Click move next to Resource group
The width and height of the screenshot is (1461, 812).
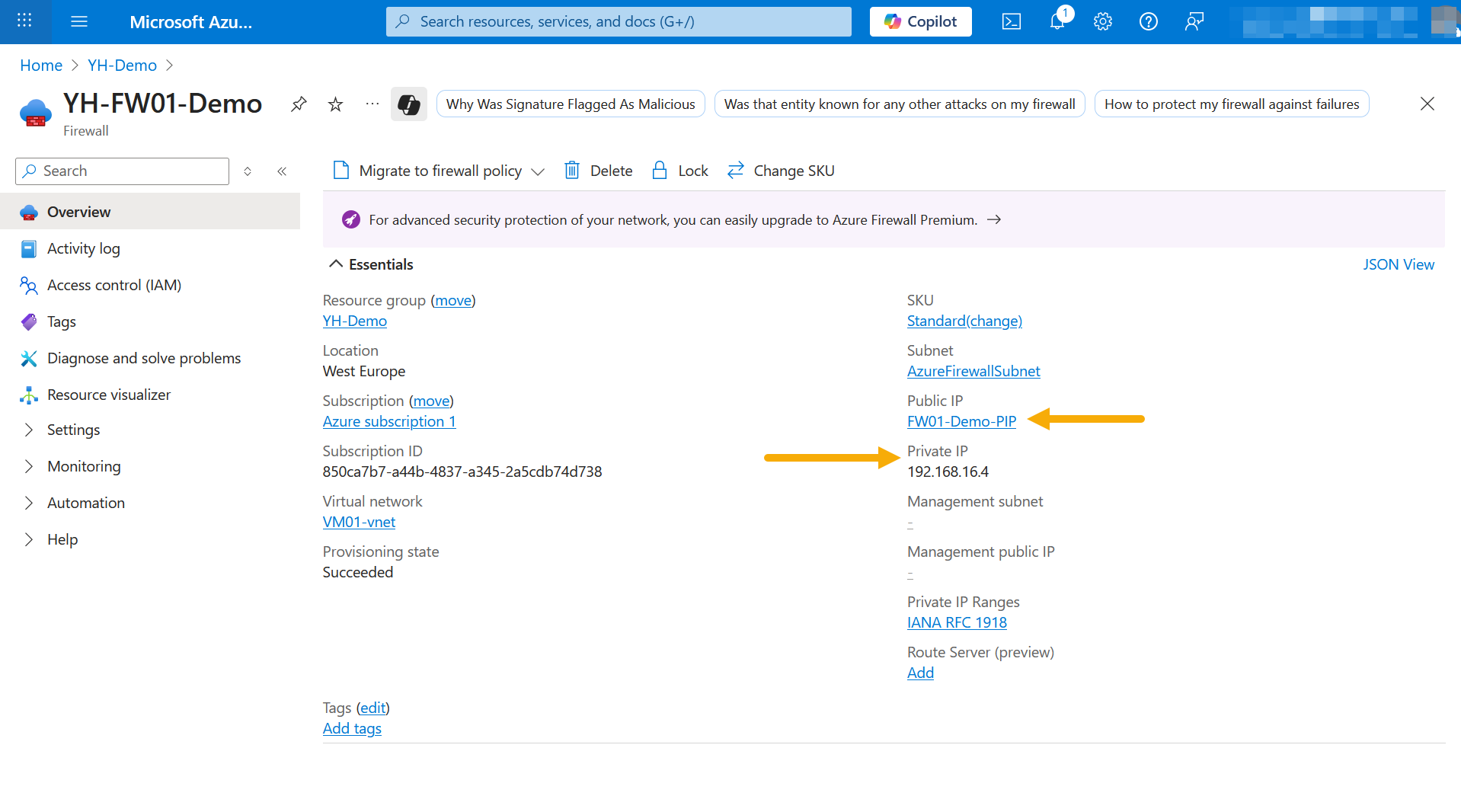(453, 300)
